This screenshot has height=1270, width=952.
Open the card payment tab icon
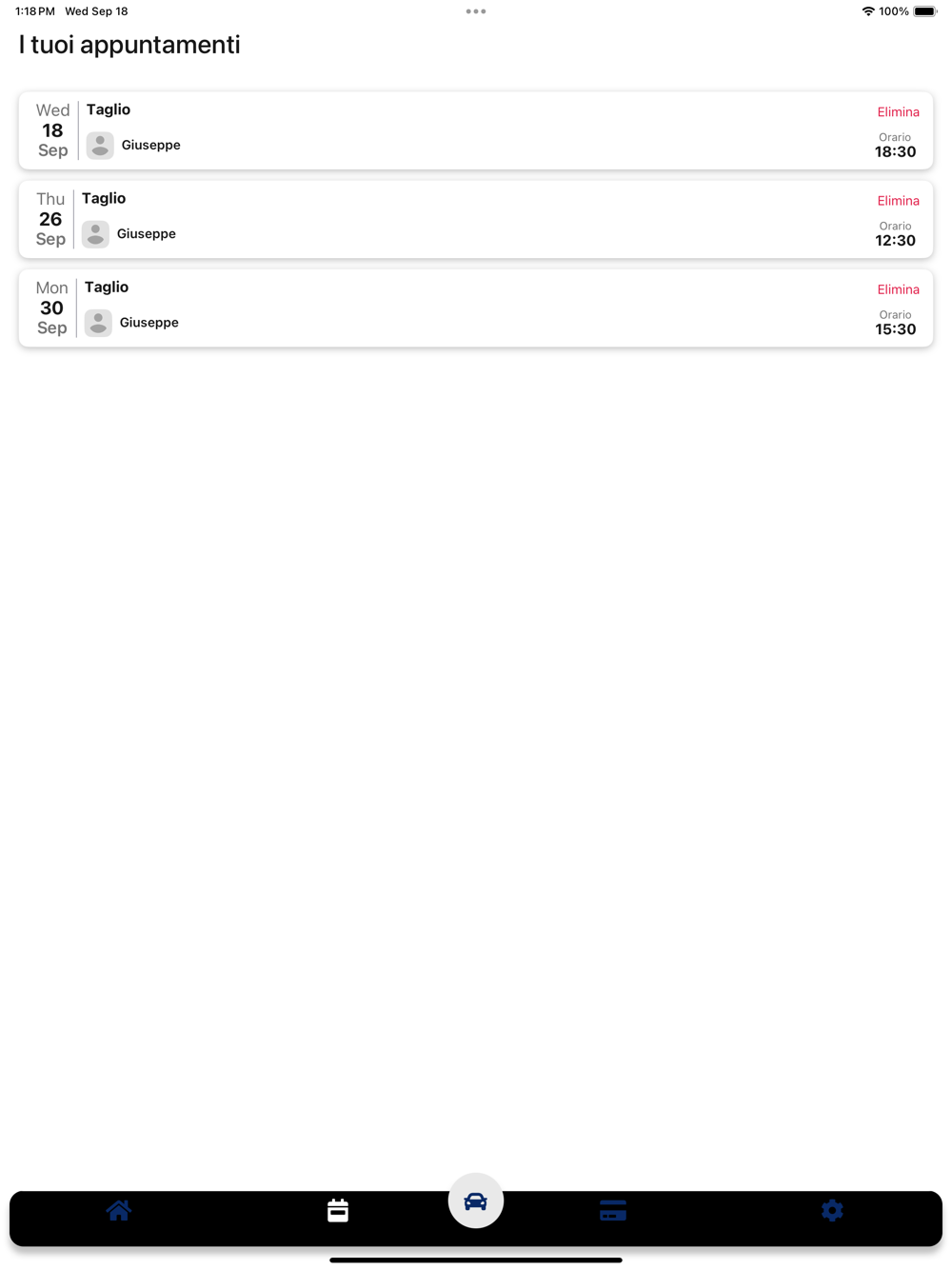(x=613, y=1210)
